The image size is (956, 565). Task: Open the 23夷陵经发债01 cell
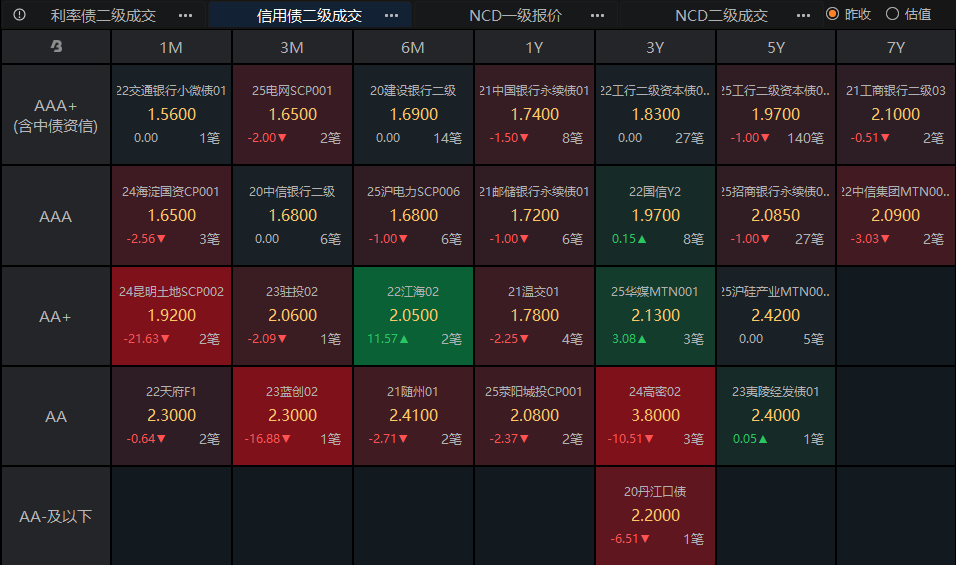pos(776,416)
